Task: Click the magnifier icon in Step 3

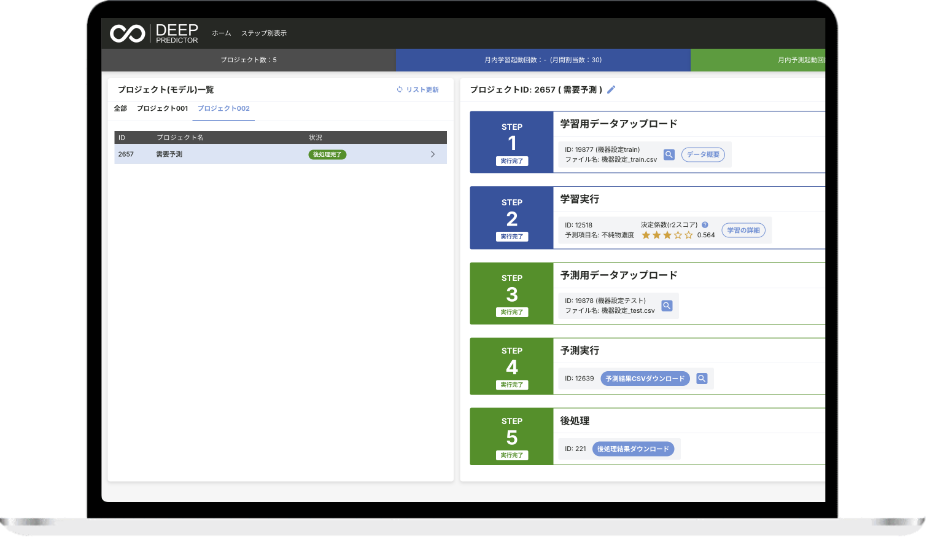Action: [x=667, y=306]
